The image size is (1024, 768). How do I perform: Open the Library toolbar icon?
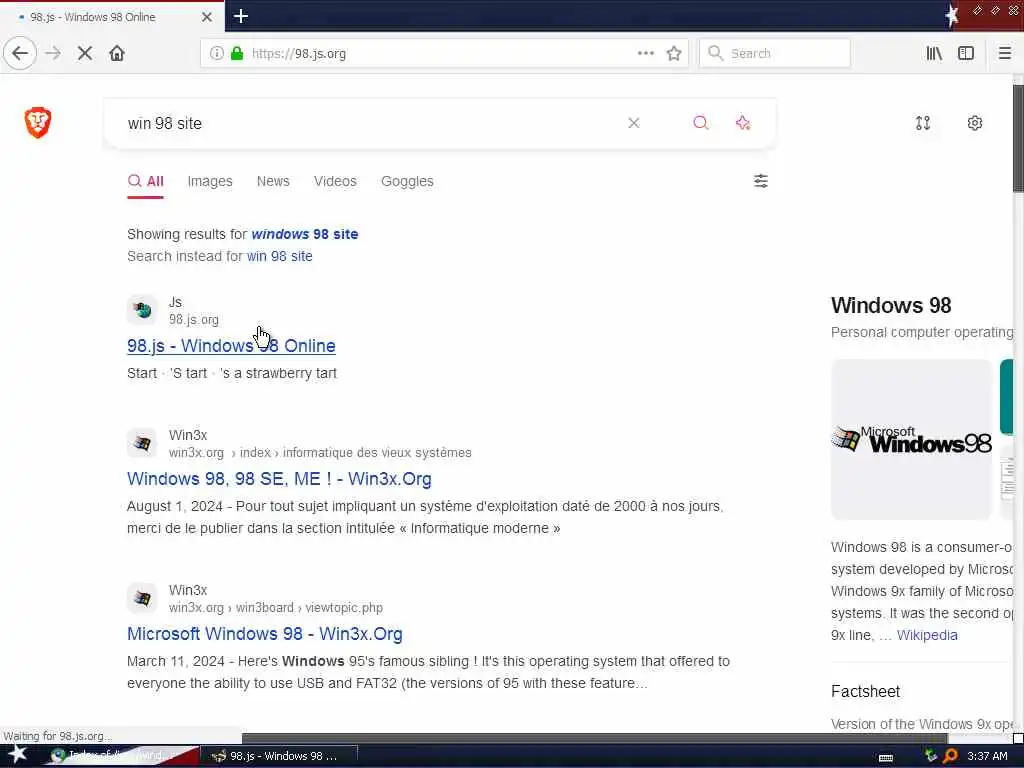[x=934, y=54]
